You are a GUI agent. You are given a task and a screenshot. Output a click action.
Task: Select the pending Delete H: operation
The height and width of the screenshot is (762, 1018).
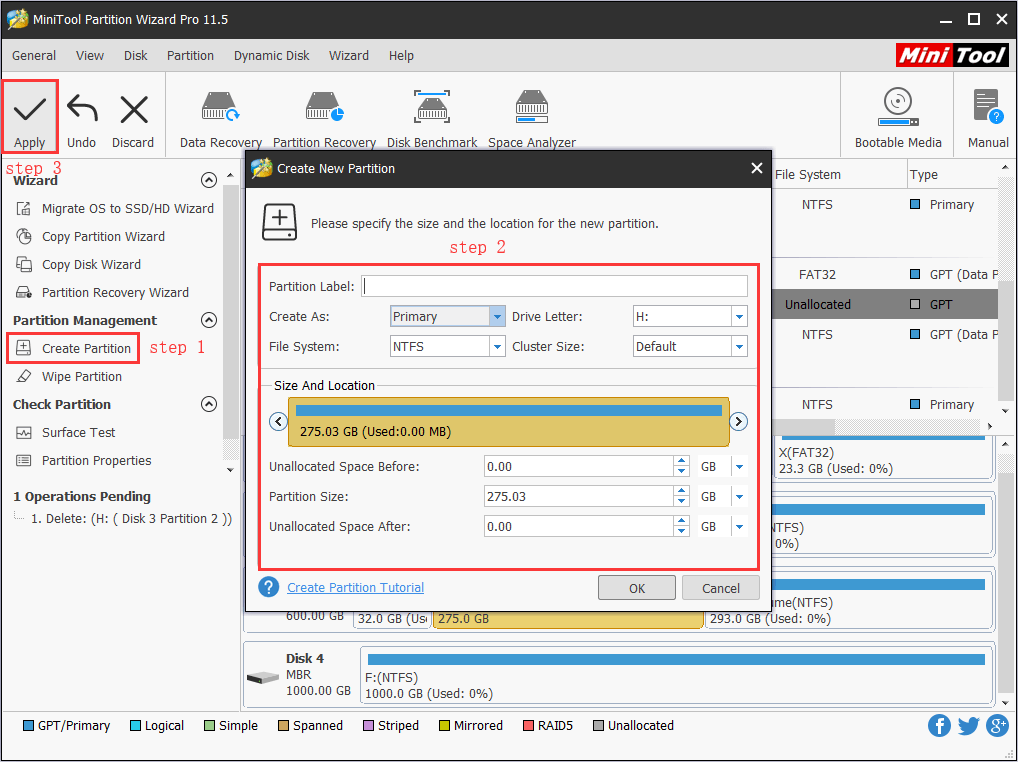pos(131,519)
